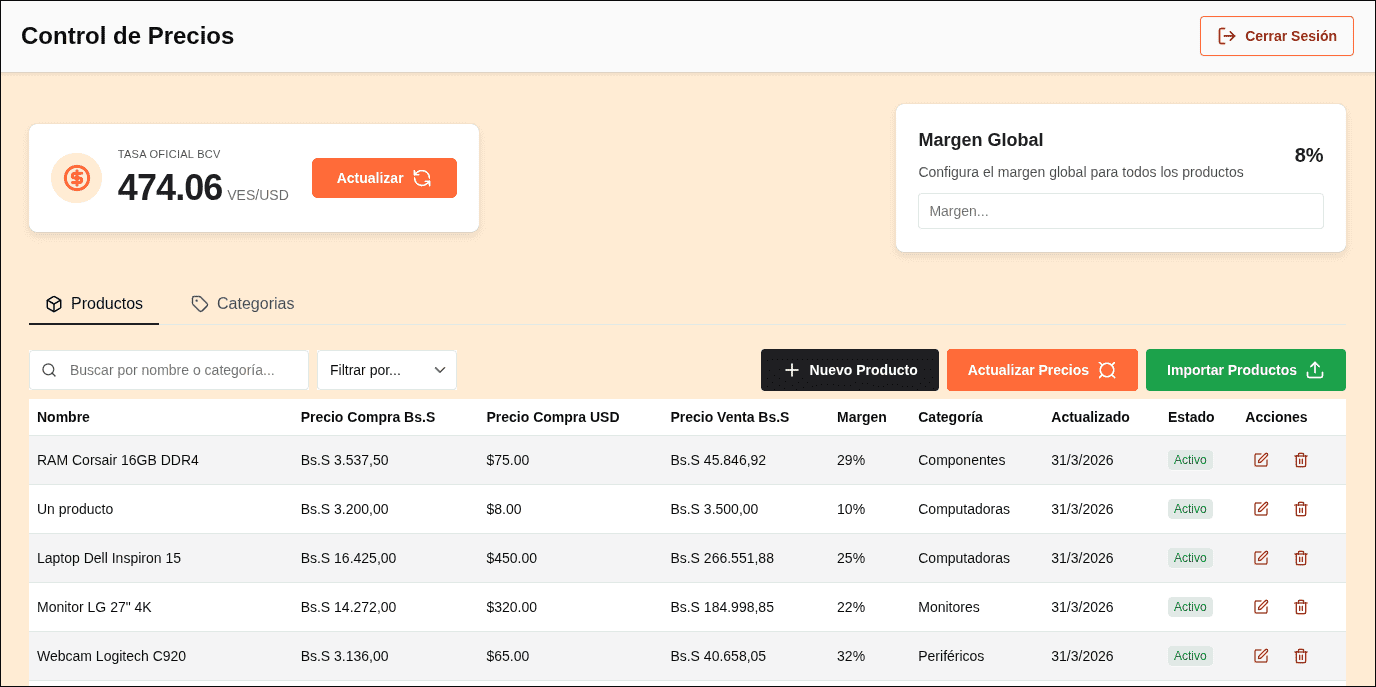Click the logout arrow icon in Cerrar Sesión
1376x687 pixels.
(x=1226, y=35)
